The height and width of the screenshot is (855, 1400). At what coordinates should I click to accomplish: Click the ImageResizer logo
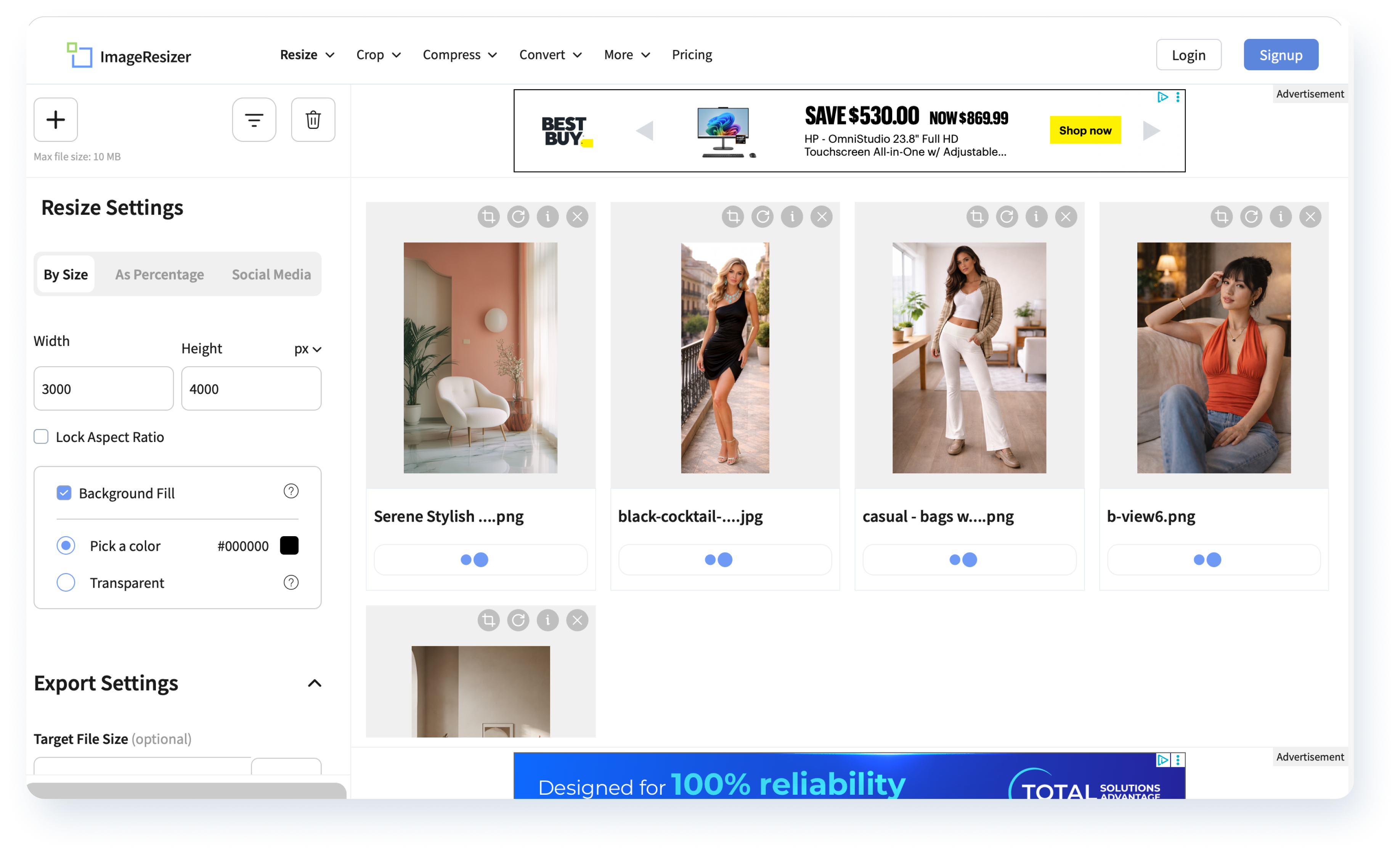tap(128, 56)
